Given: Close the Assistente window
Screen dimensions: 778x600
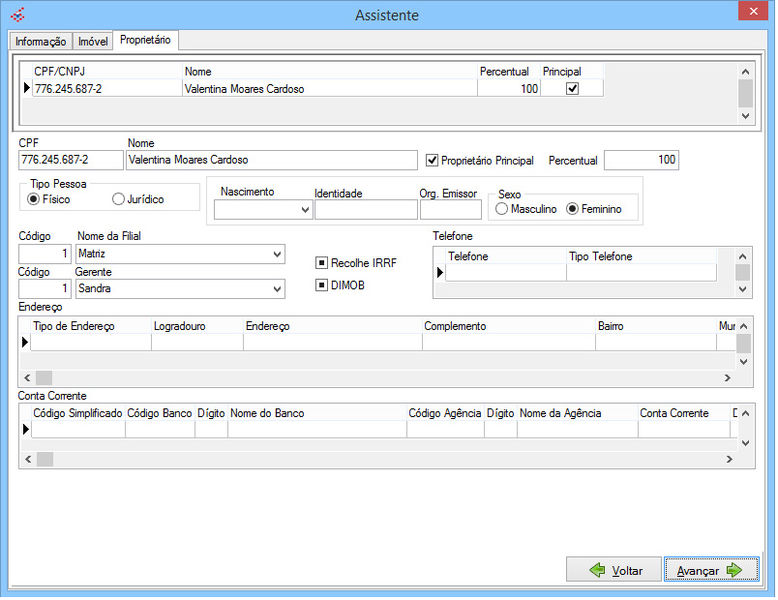Looking at the screenshot, I should click(750, 13).
